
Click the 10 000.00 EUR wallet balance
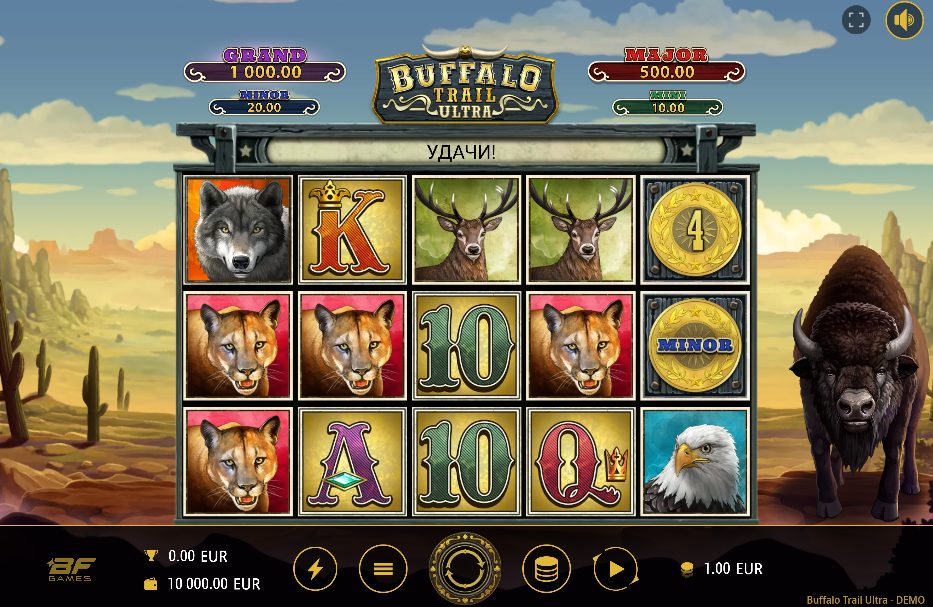click(x=214, y=584)
